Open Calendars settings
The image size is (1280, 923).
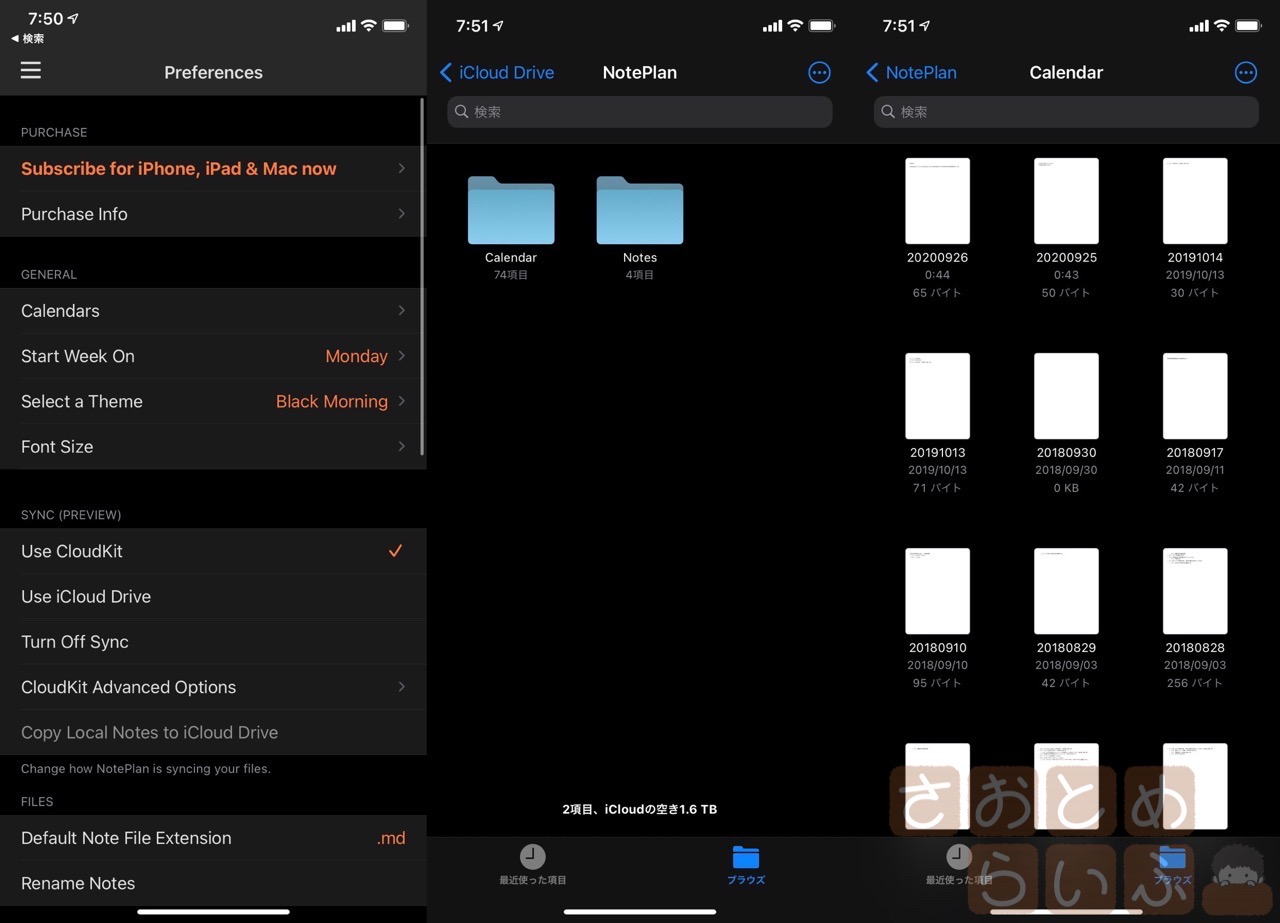213,311
